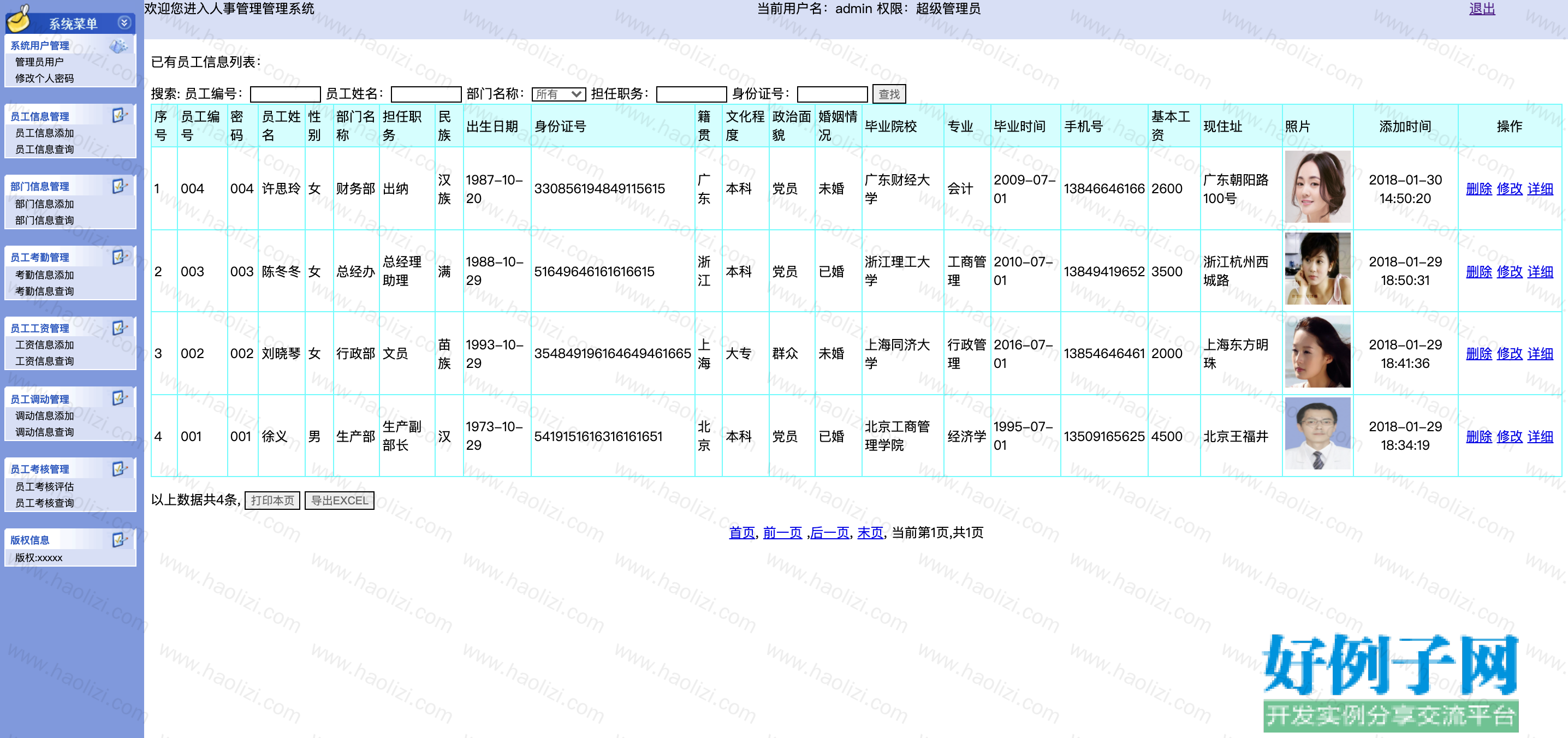Open 部门信息添加 menu item
The width and height of the screenshot is (1568, 738).
44,205
